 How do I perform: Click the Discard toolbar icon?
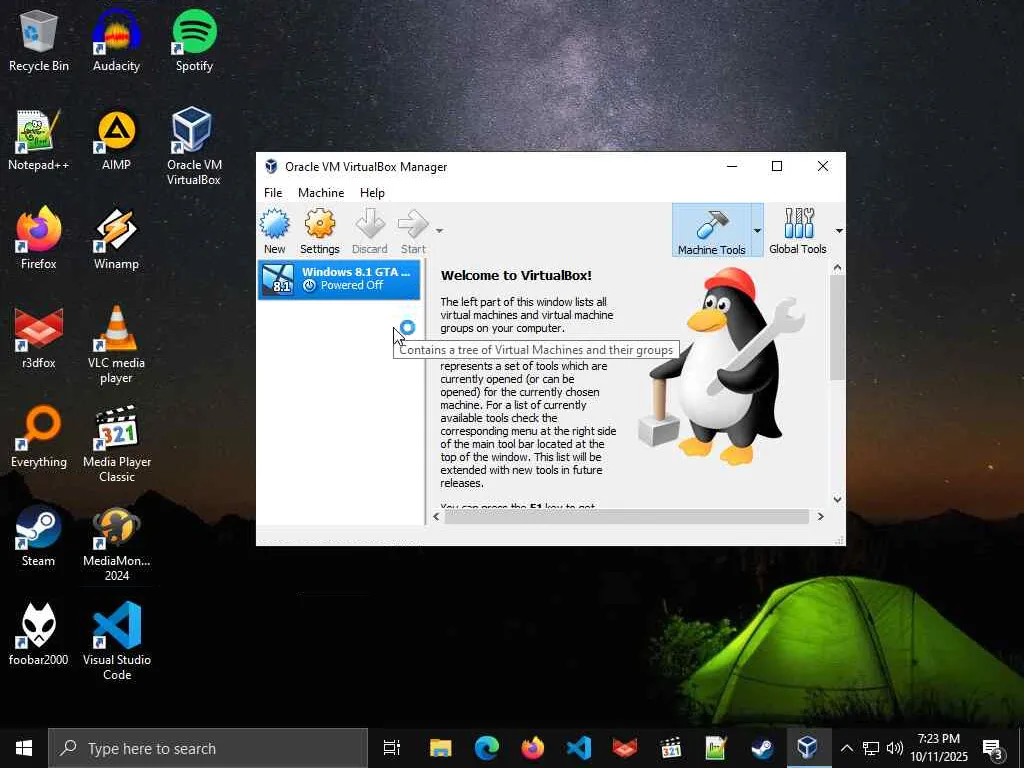click(x=370, y=231)
